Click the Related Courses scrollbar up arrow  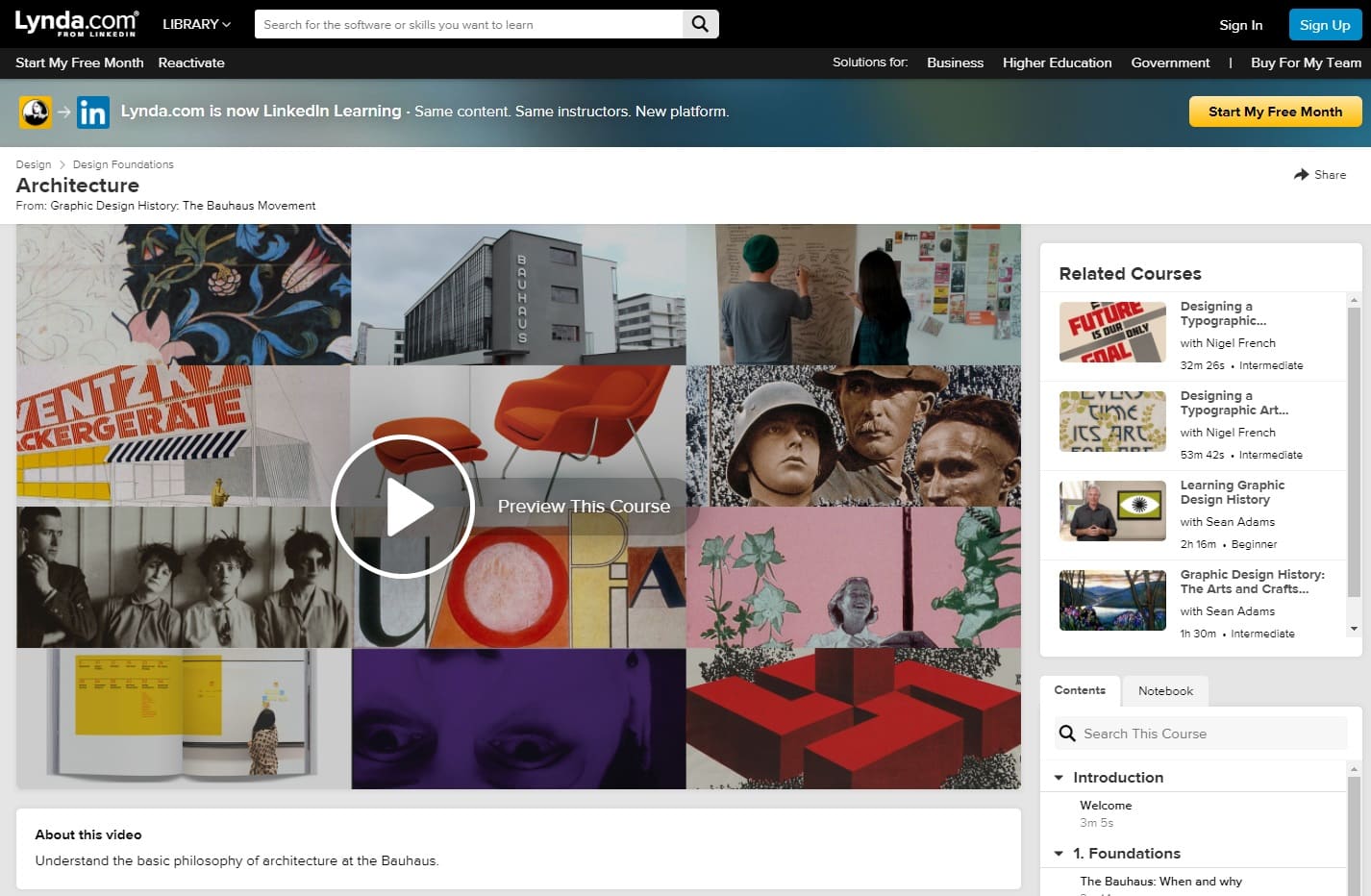[x=1354, y=300]
